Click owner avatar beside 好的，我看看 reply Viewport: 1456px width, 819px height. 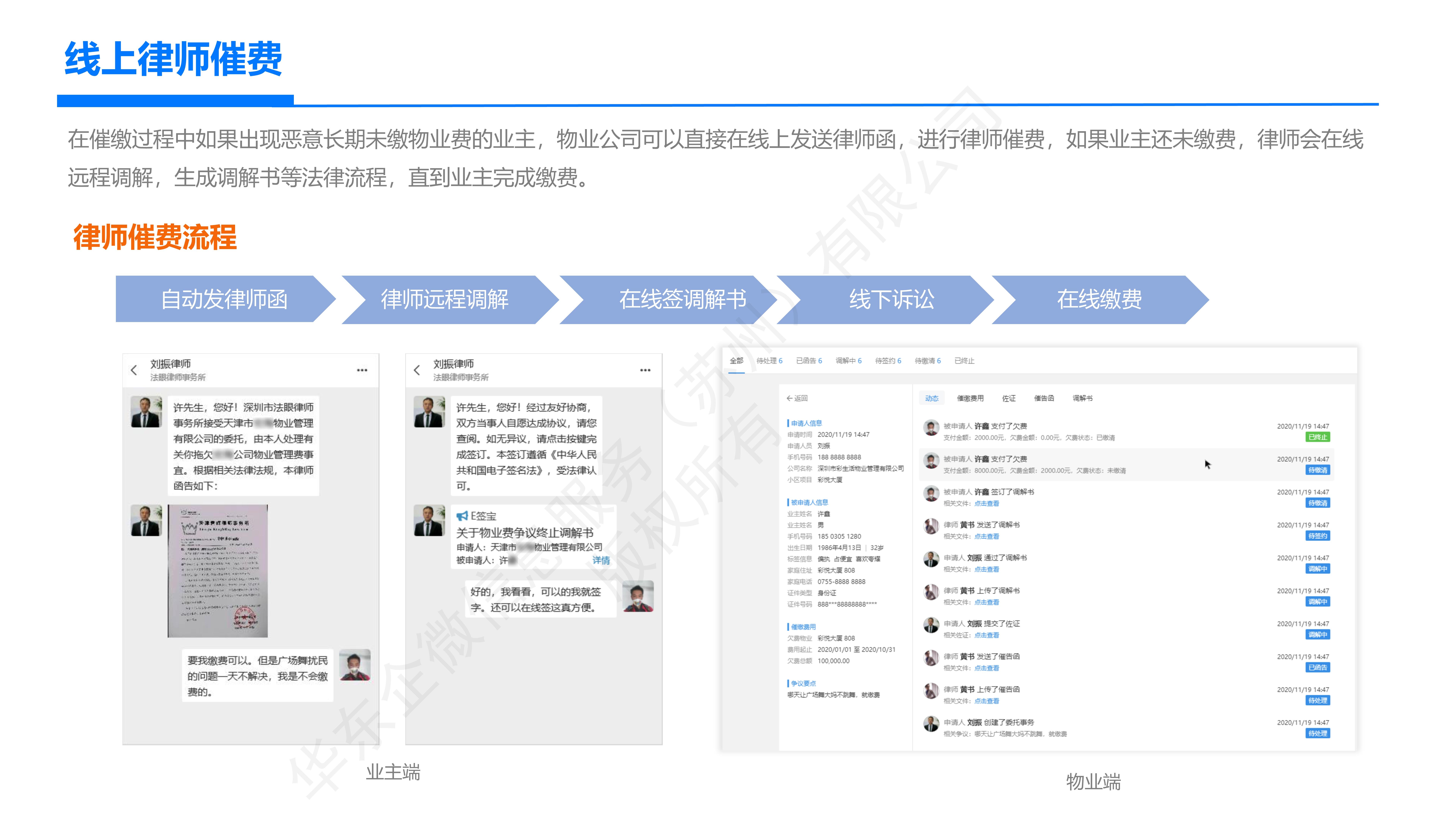click(638, 596)
